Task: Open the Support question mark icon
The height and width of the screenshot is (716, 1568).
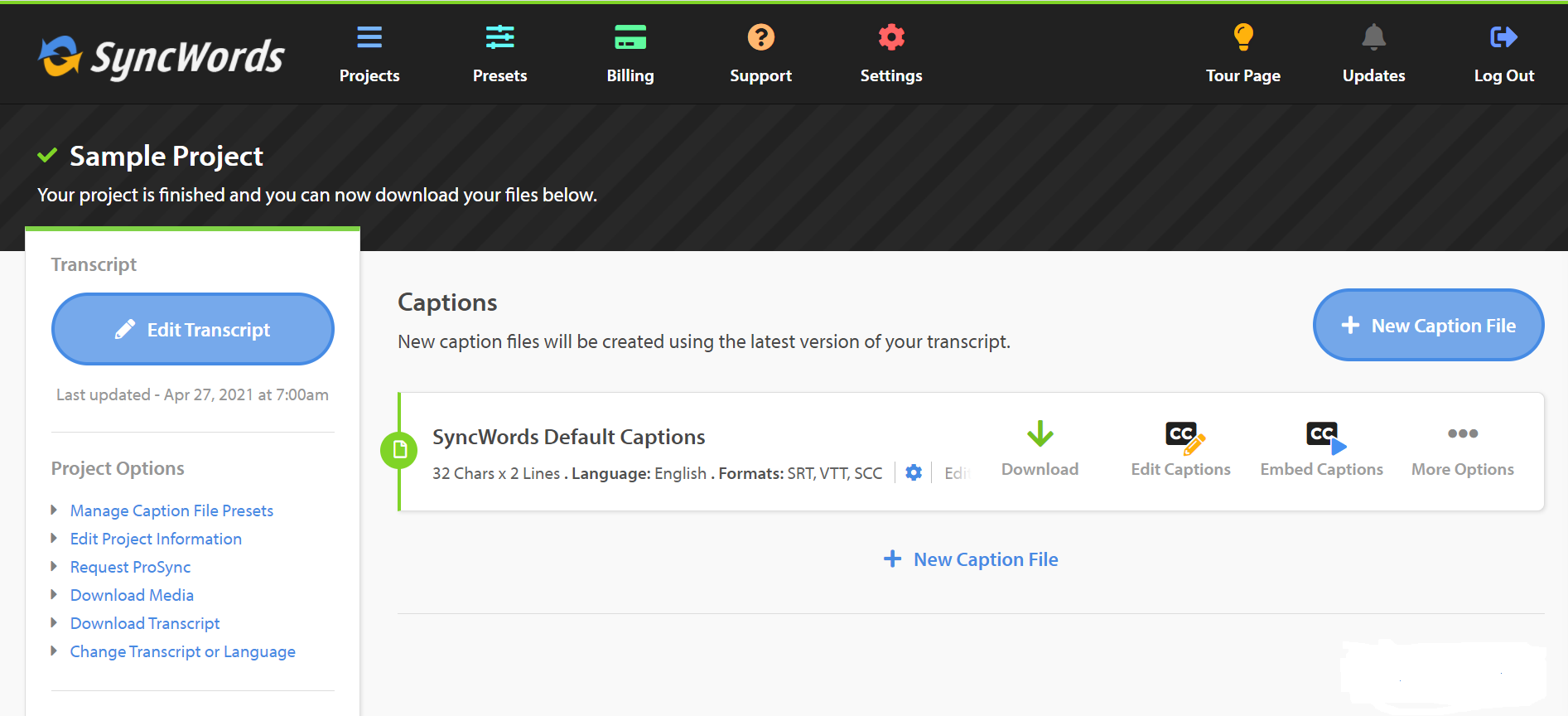Action: [x=761, y=37]
